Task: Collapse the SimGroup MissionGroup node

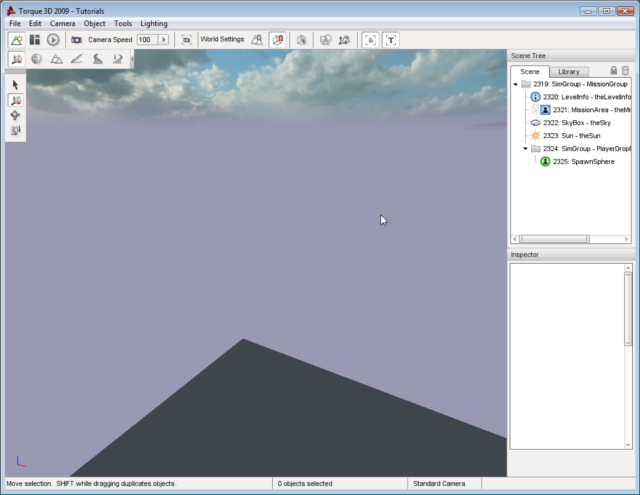Action: pos(515,84)
